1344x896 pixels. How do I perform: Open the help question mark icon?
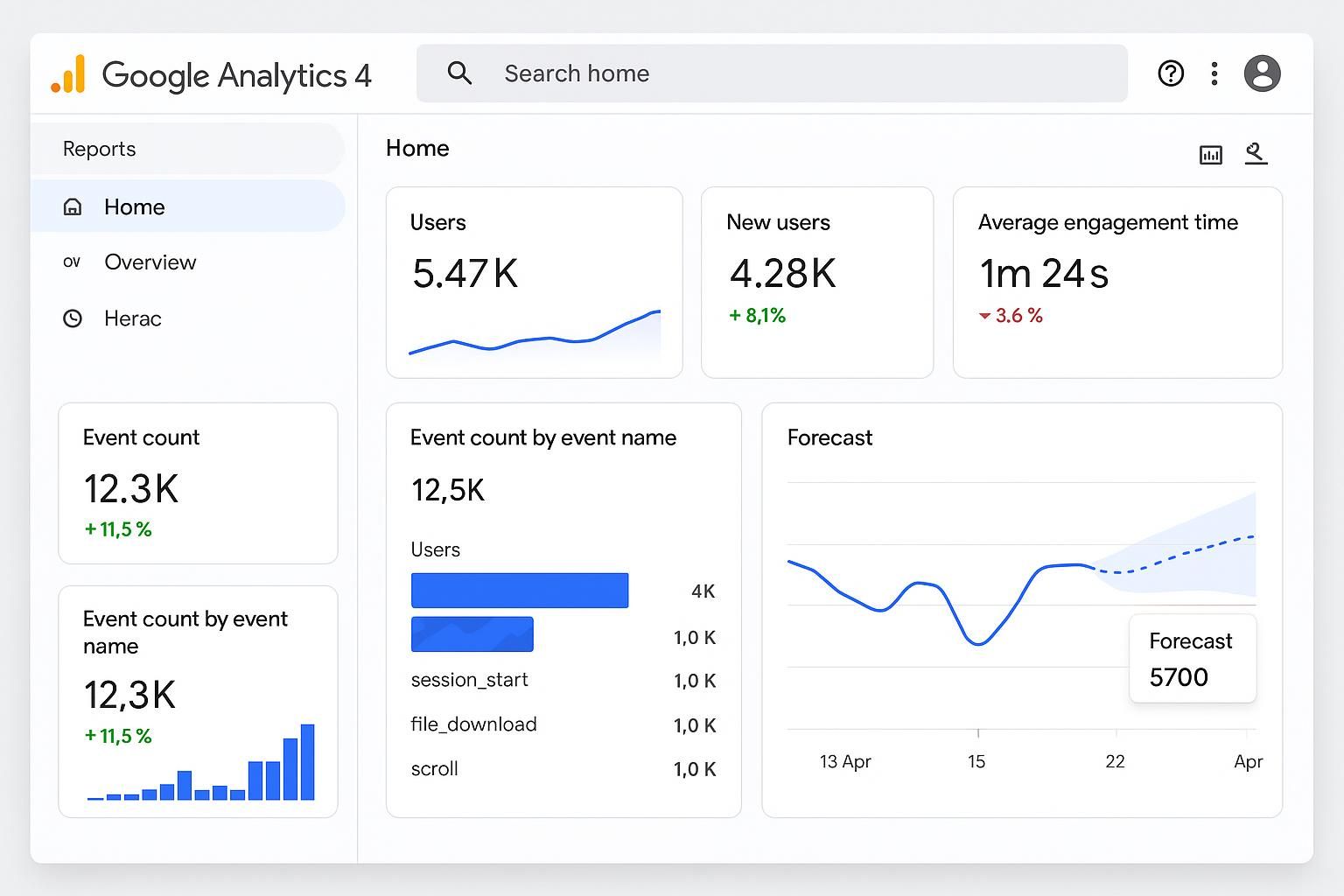coord(1171,73)
